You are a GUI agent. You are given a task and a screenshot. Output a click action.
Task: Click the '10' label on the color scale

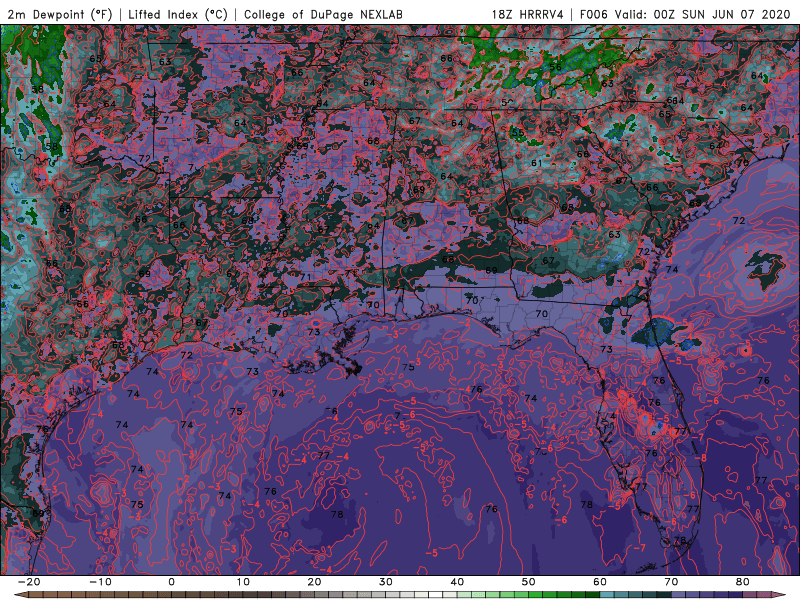(x=243, y=582)
